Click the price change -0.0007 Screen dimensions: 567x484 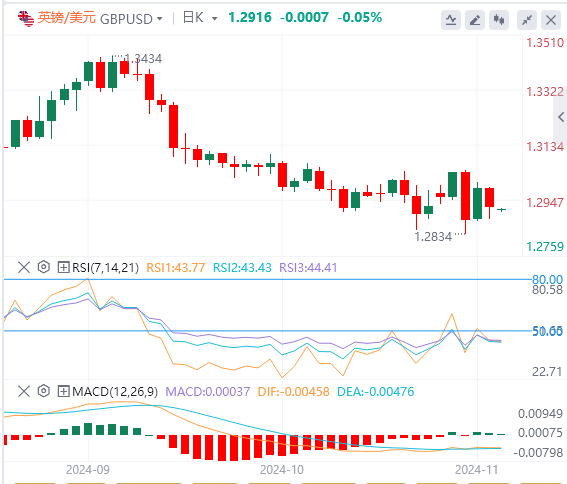tap(304, 17)
